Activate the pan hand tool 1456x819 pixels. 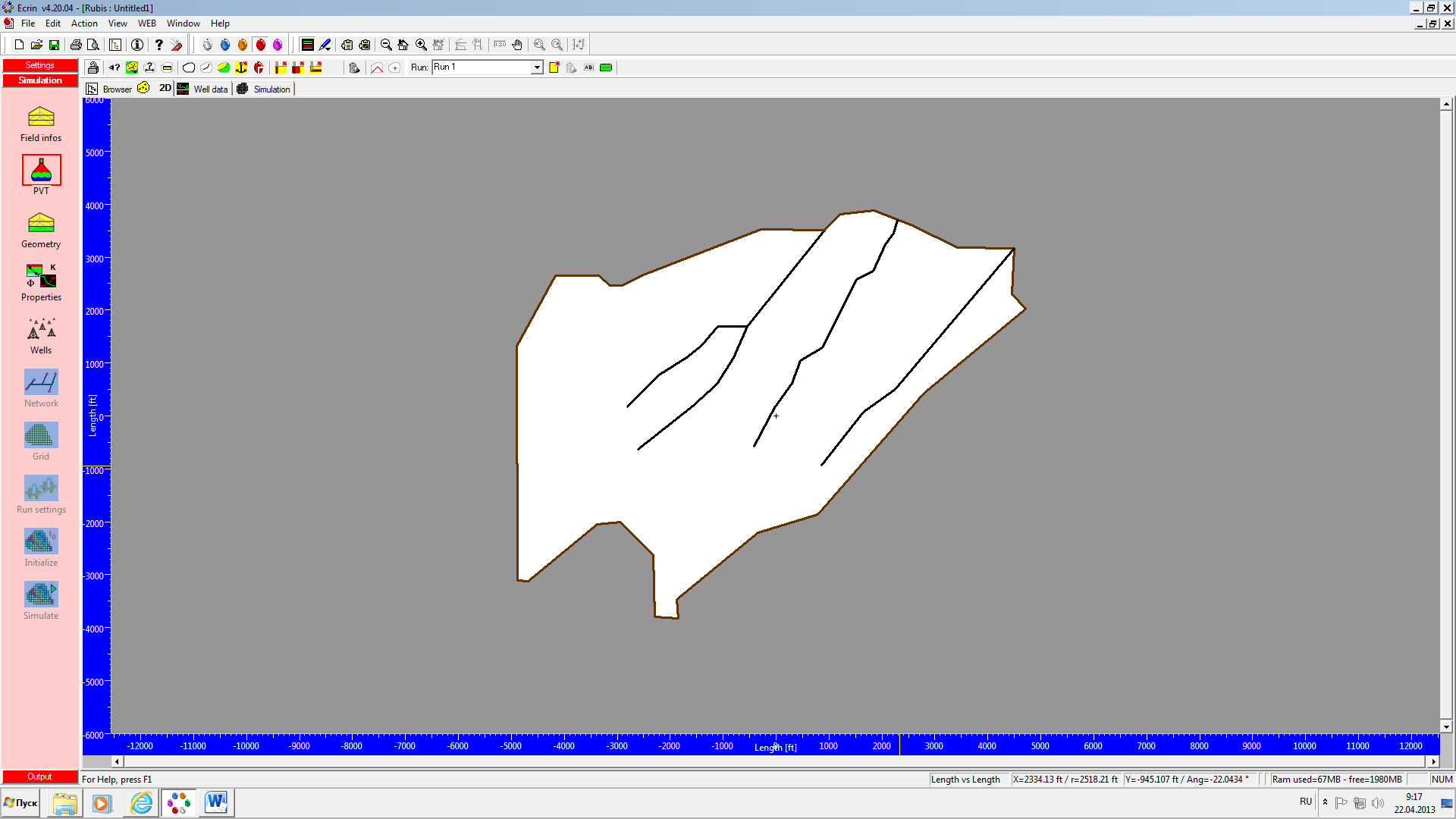click(x=517, y=45)
